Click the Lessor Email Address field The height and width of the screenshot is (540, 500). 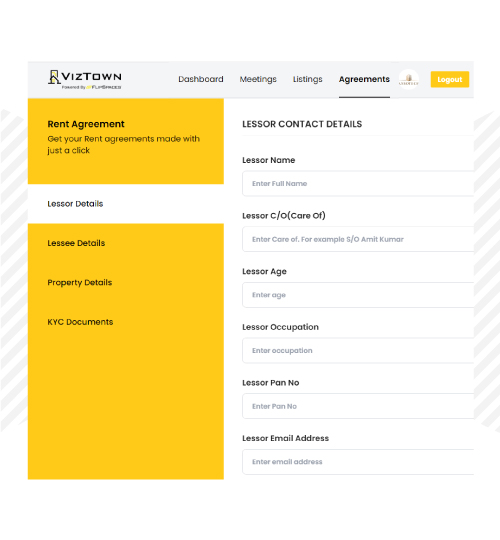tap(358, 462)
